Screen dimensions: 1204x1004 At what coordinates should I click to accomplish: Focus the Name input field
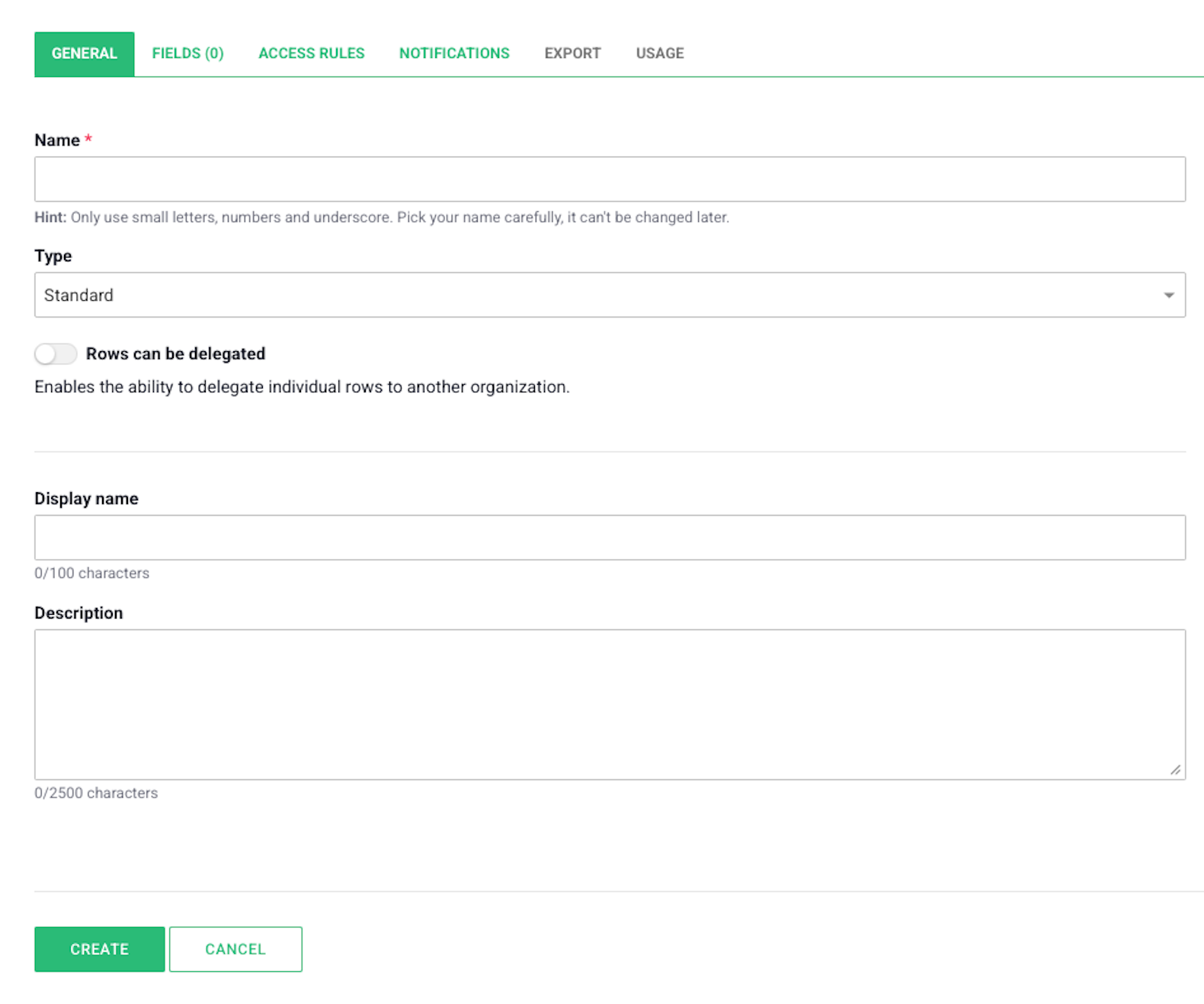tap(610, 179)
